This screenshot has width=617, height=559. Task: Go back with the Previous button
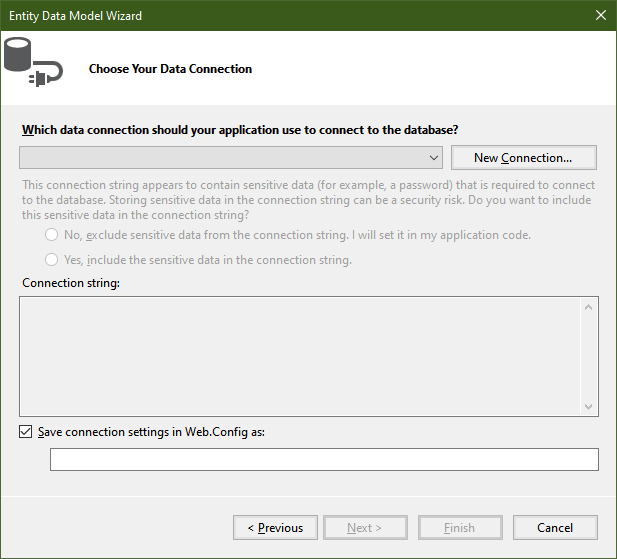click(x=275, y=528)
